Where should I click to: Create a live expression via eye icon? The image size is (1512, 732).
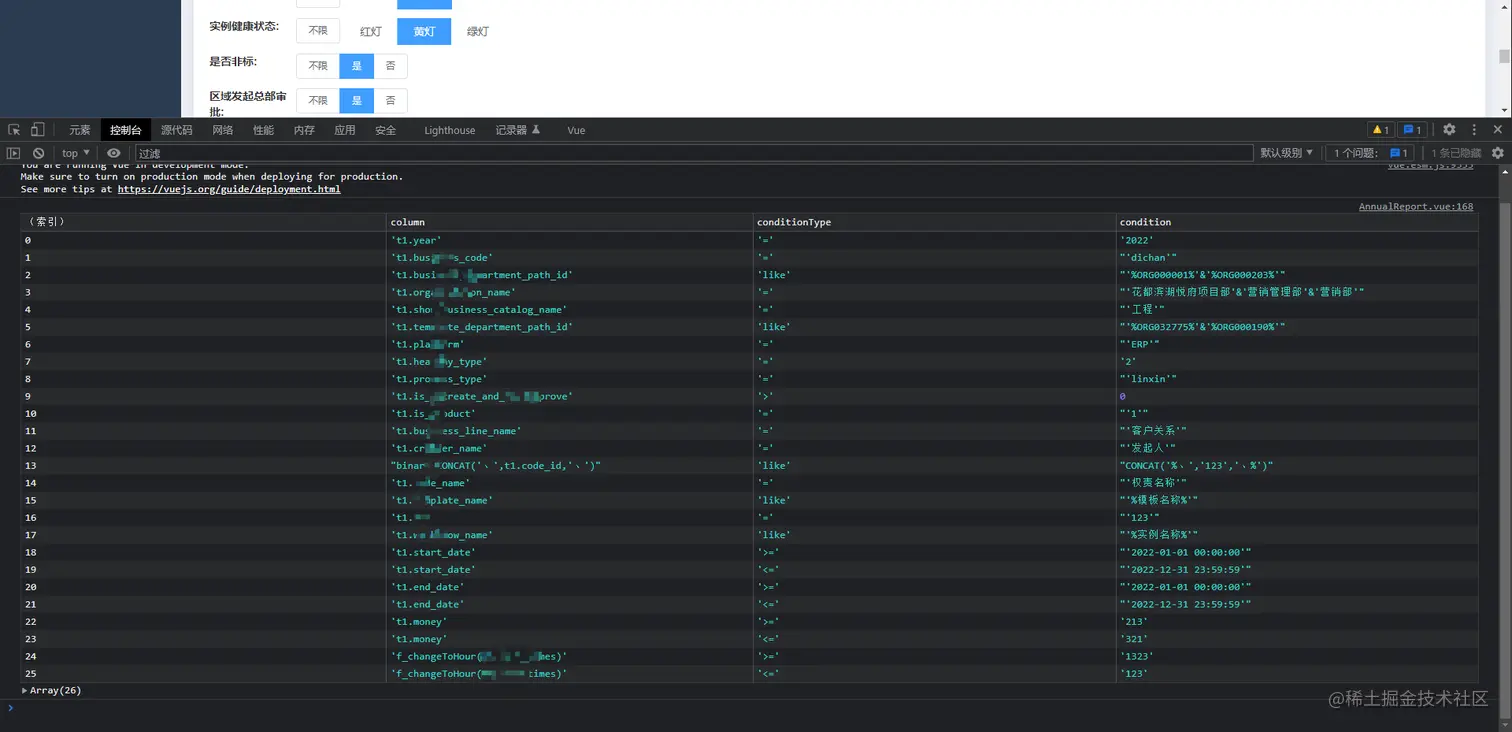[114, 153]
